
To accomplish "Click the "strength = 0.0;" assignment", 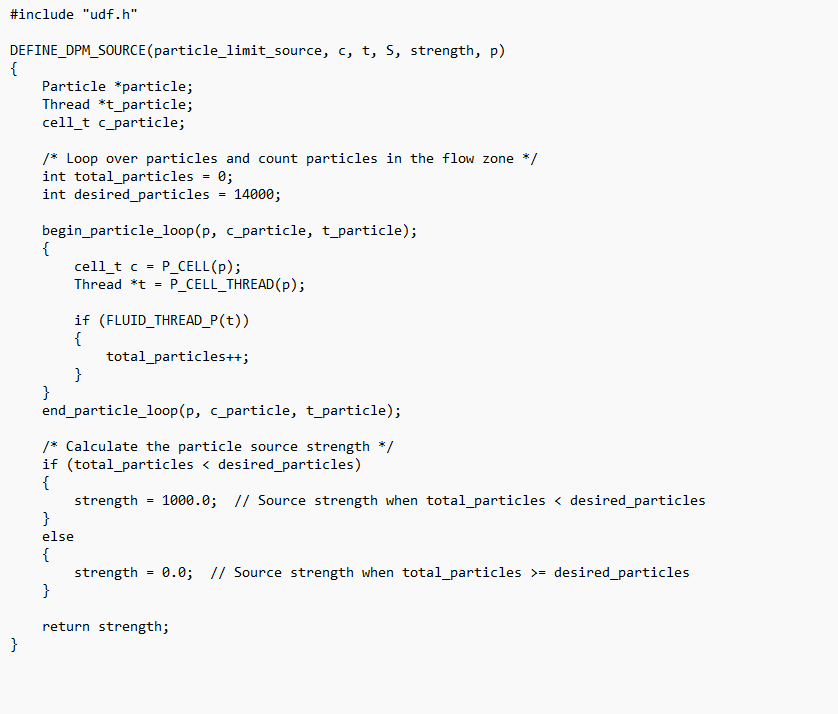I will click(133, 572).
